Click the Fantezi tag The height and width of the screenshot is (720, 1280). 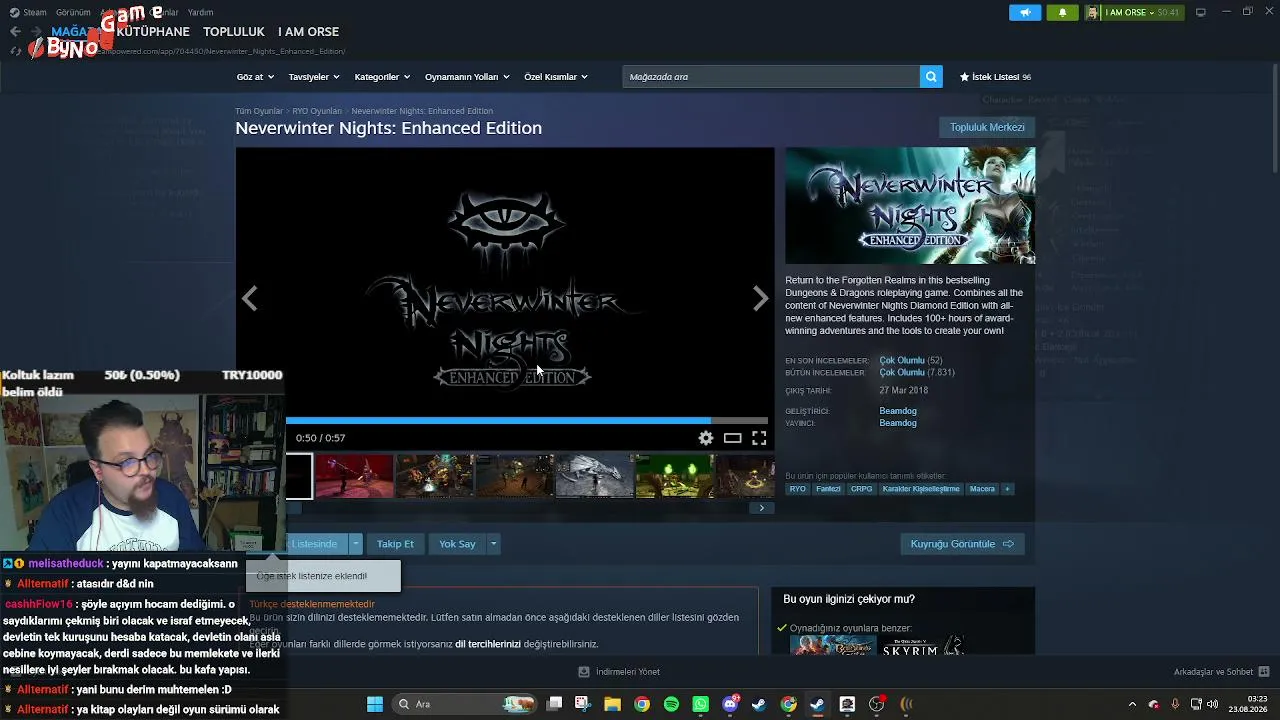pos(828,489)
